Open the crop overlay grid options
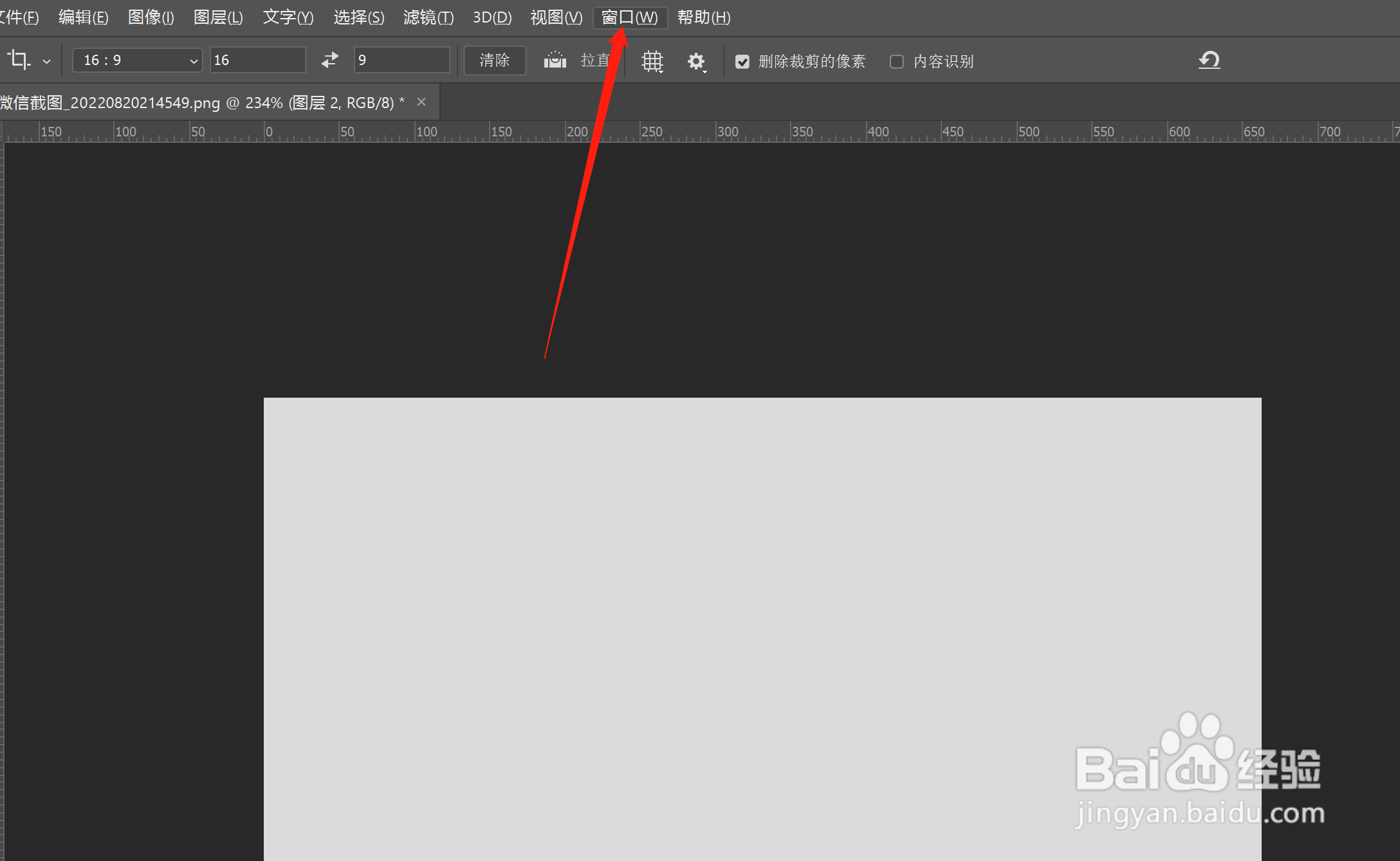The height and width of the screenshot is (861, 1400). coord(652,62)
